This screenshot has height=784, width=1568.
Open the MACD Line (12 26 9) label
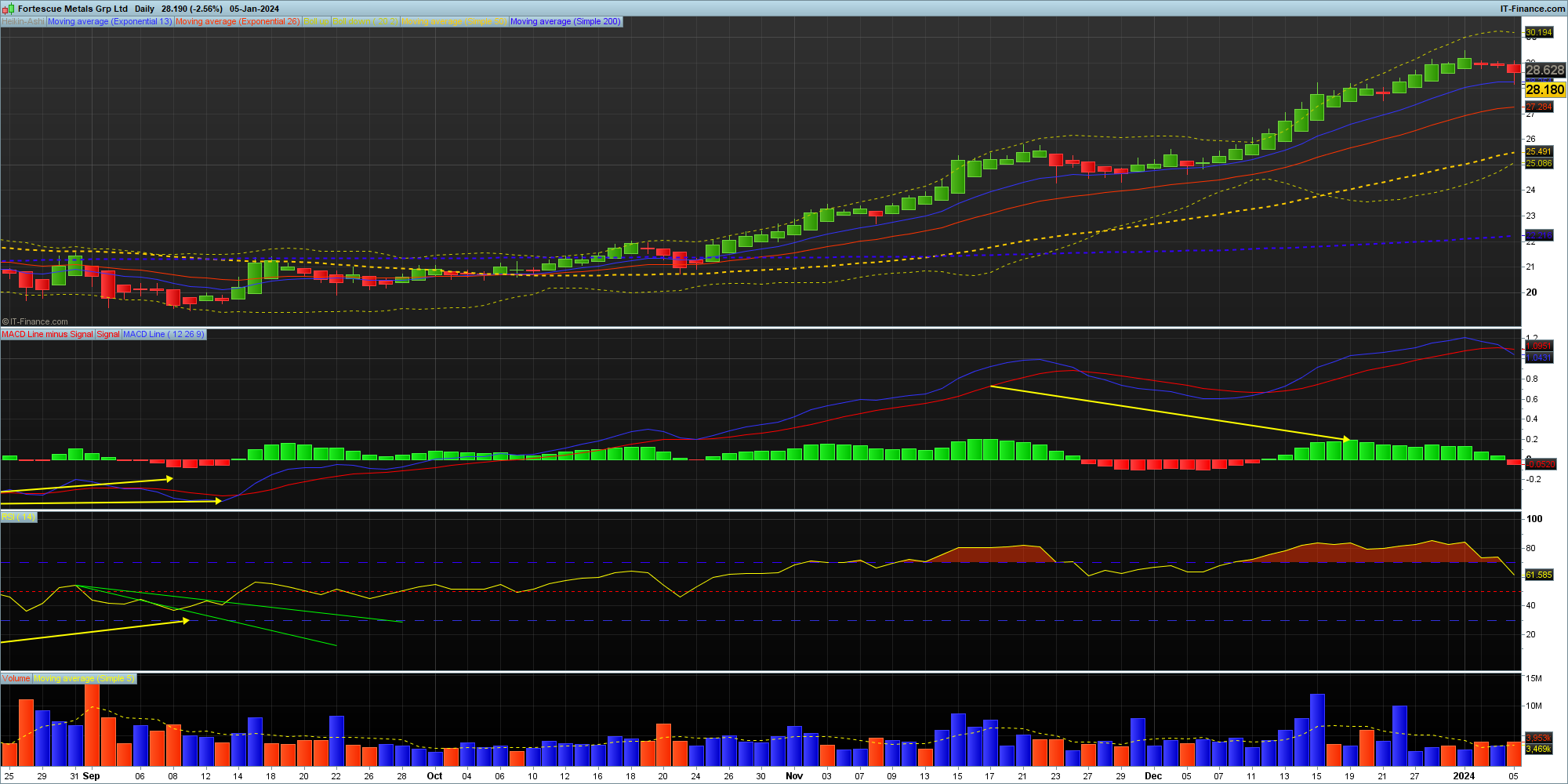tap(164, 335)
